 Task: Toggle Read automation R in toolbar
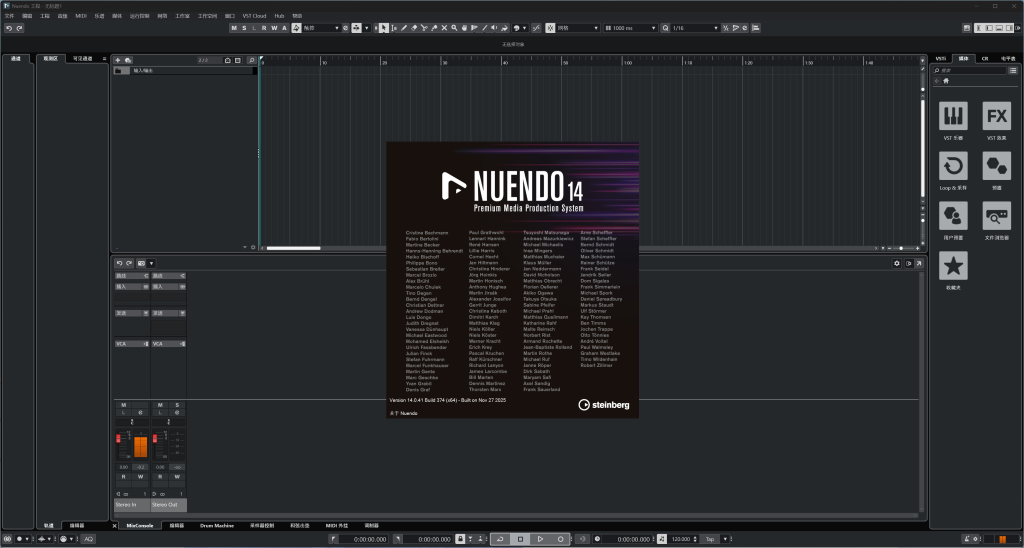coord(264,28)
